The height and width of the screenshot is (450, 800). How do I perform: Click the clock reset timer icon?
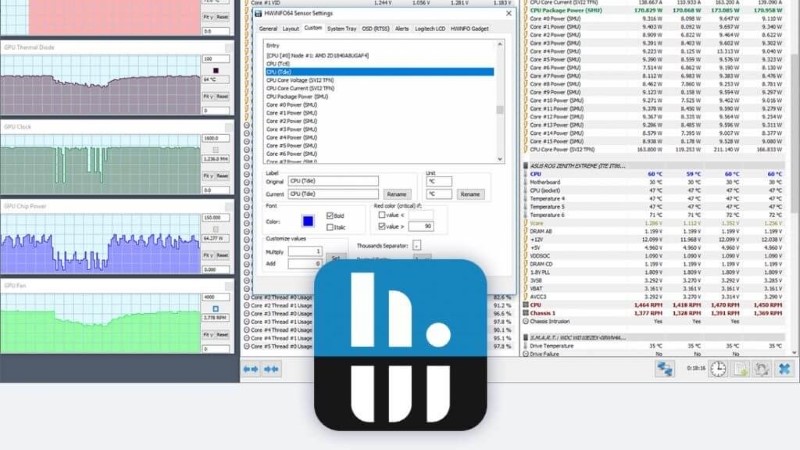[x=718, y=368]
